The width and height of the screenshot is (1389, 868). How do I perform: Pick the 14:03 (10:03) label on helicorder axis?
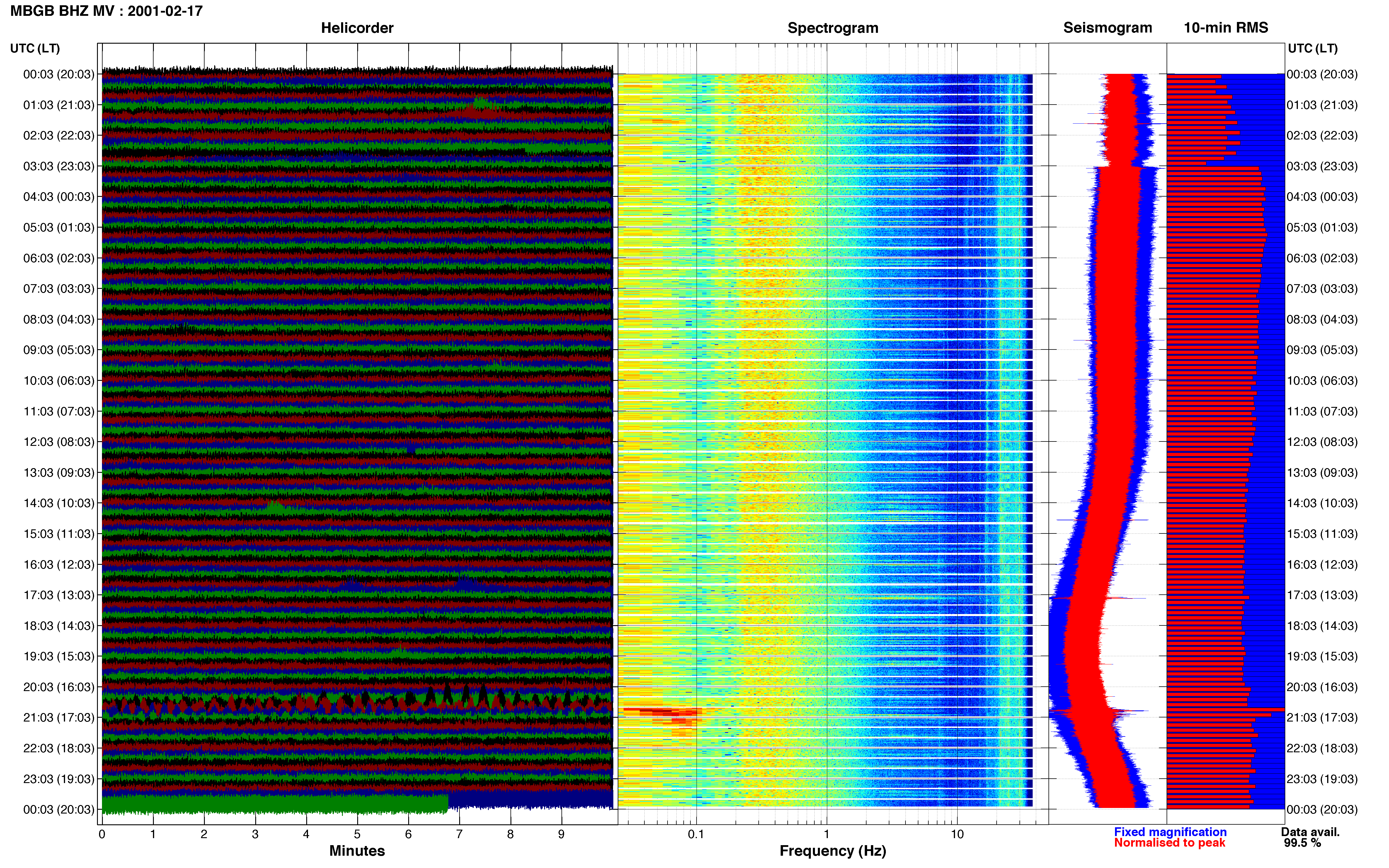59,504
